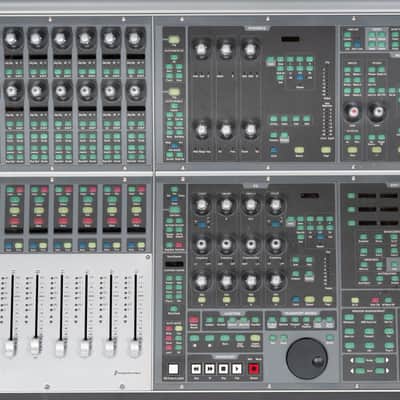Click the sixth channel's top-row rotary encoder
The height and width of the screenshot is (400, 400).
pyautogui.click(x=135, y=38)
